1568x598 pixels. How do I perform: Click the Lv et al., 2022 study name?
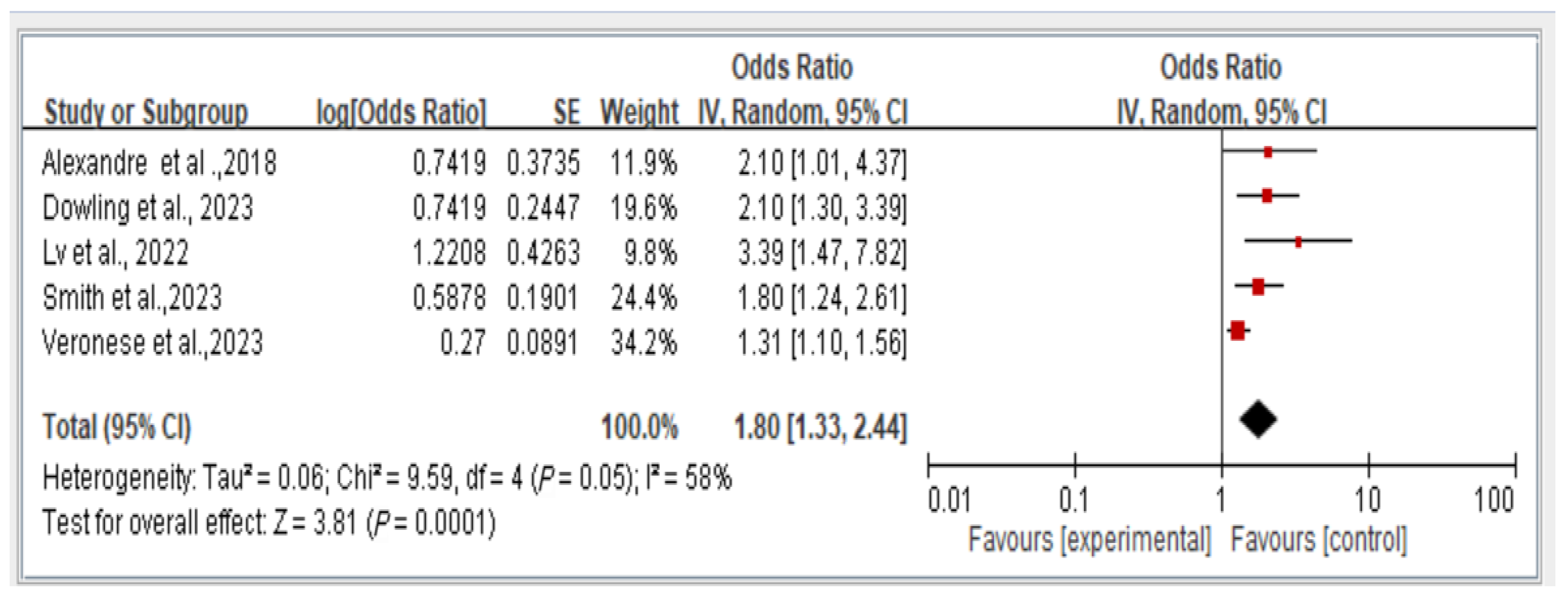coord(115,253)
